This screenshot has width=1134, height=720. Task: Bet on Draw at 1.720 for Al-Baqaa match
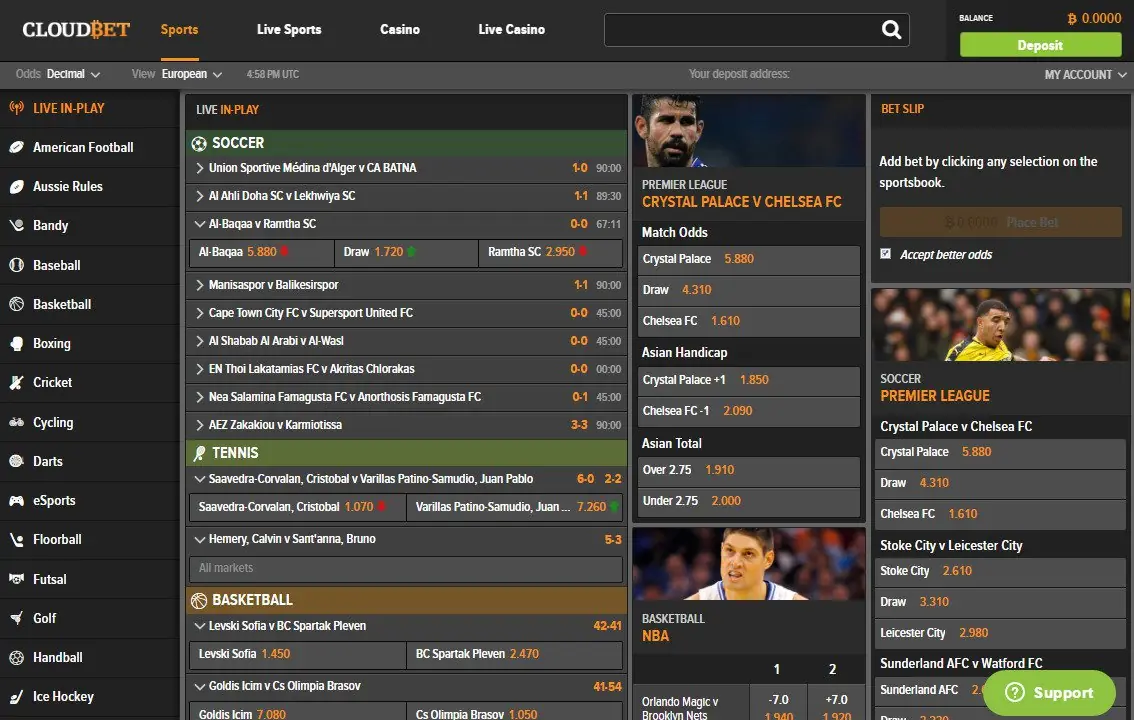click(406, 252)
